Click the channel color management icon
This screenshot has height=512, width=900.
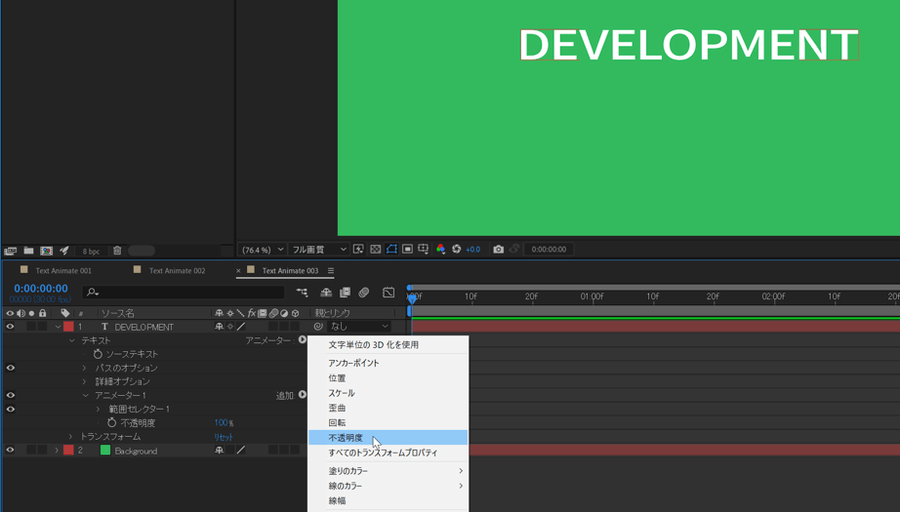click(x=440, y=249)
